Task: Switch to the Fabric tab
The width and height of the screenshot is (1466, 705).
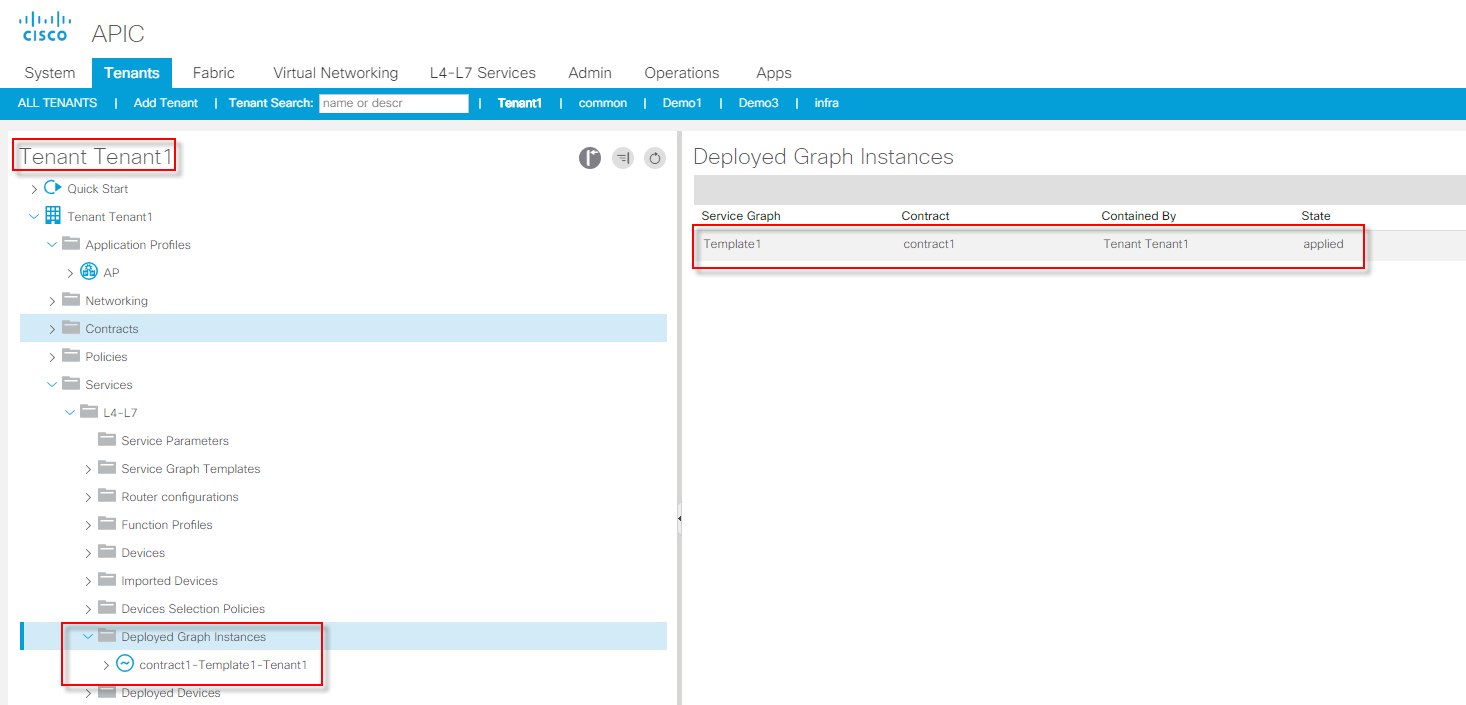Action: (214, 73)
